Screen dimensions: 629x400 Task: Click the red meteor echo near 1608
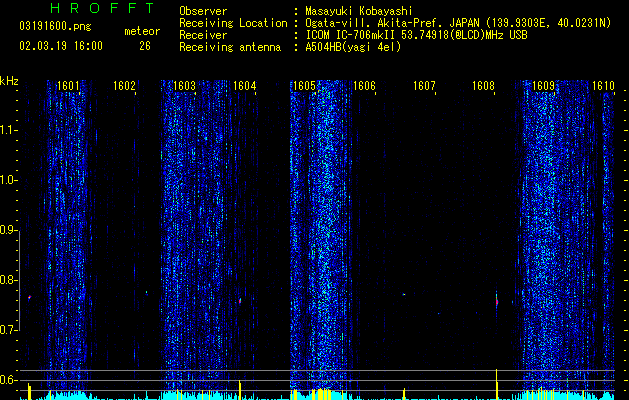[x=497, y=302]
